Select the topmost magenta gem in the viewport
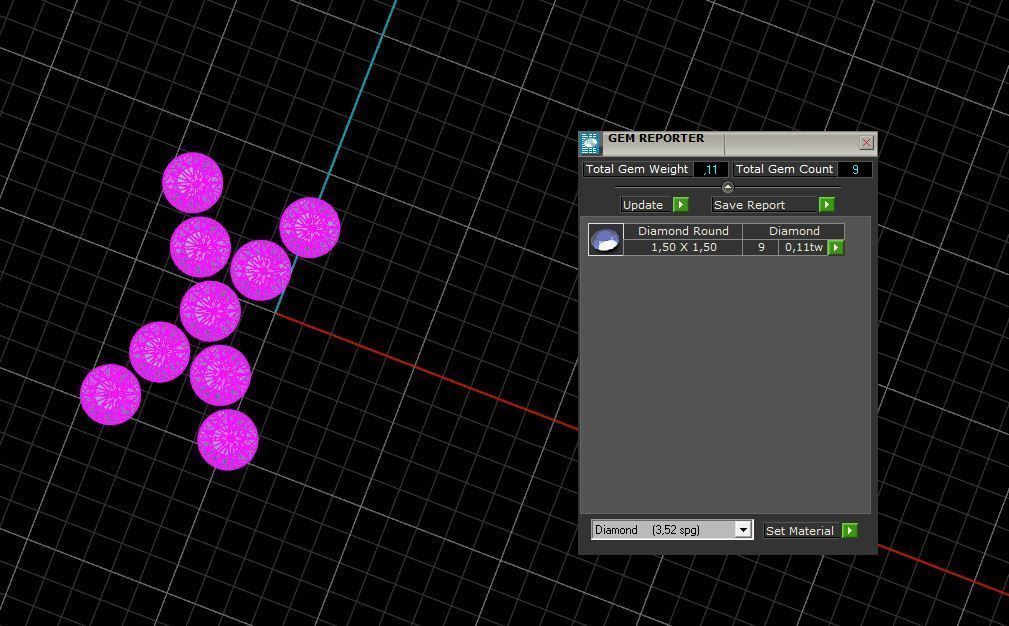Screen dimensions: 1009x626 pos(192,183)
